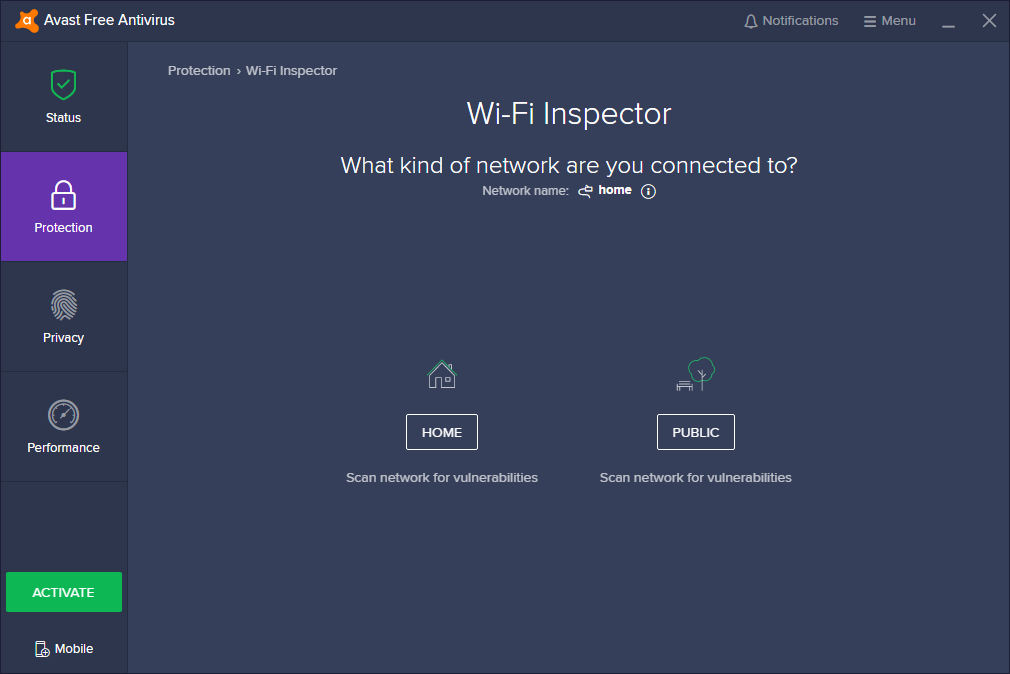Choose the HOME network button
This screenshot has width=1010, height=674.
coord(442,432)
